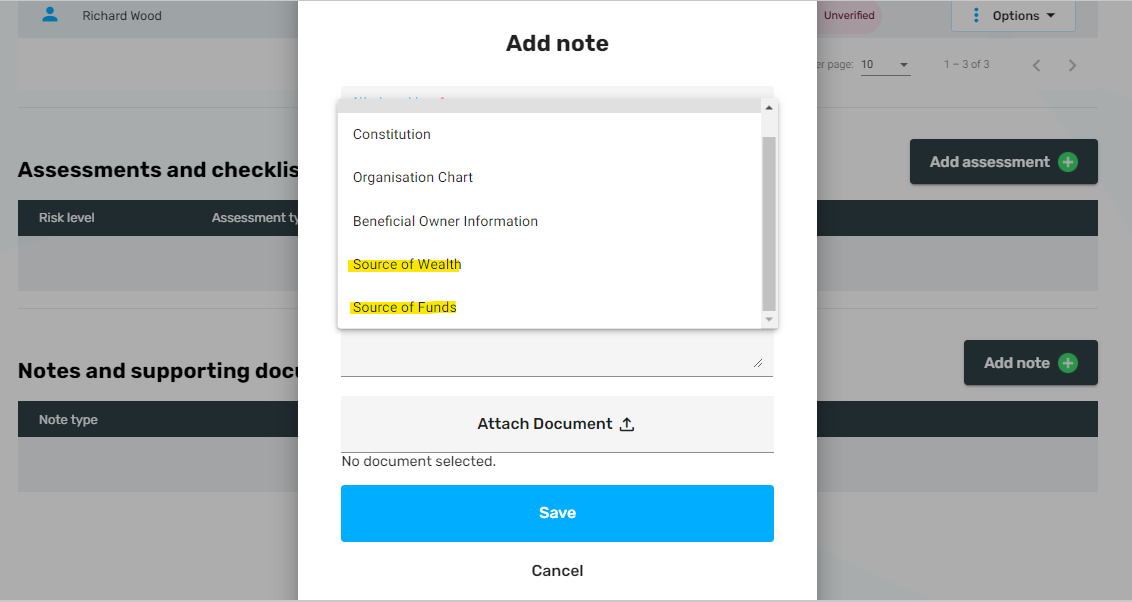Go to the next page arrow

coord(1072,66)
